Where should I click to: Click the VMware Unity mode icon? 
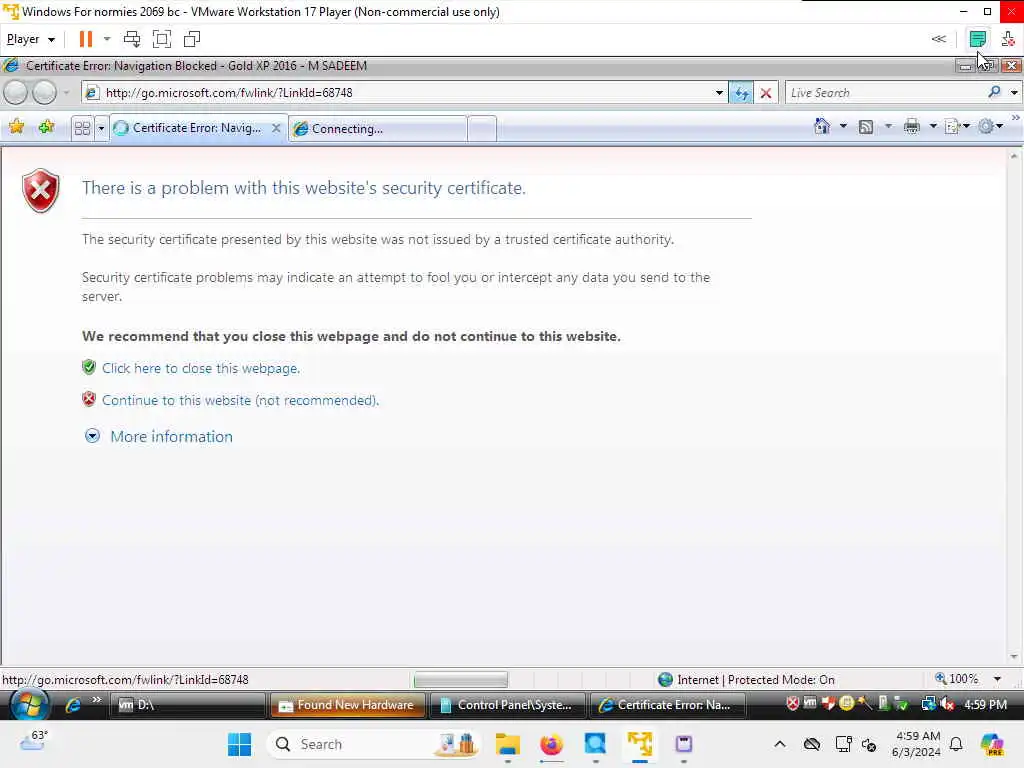tap(192, 39)
